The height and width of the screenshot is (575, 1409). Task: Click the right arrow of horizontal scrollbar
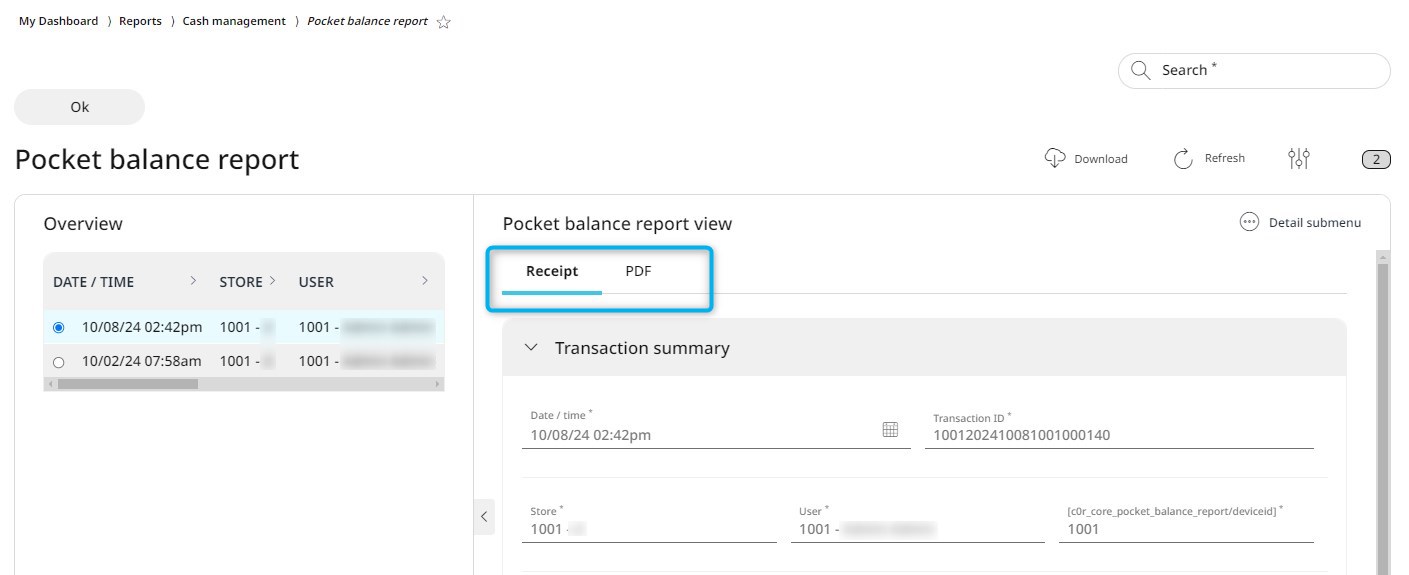click(438, 384)
